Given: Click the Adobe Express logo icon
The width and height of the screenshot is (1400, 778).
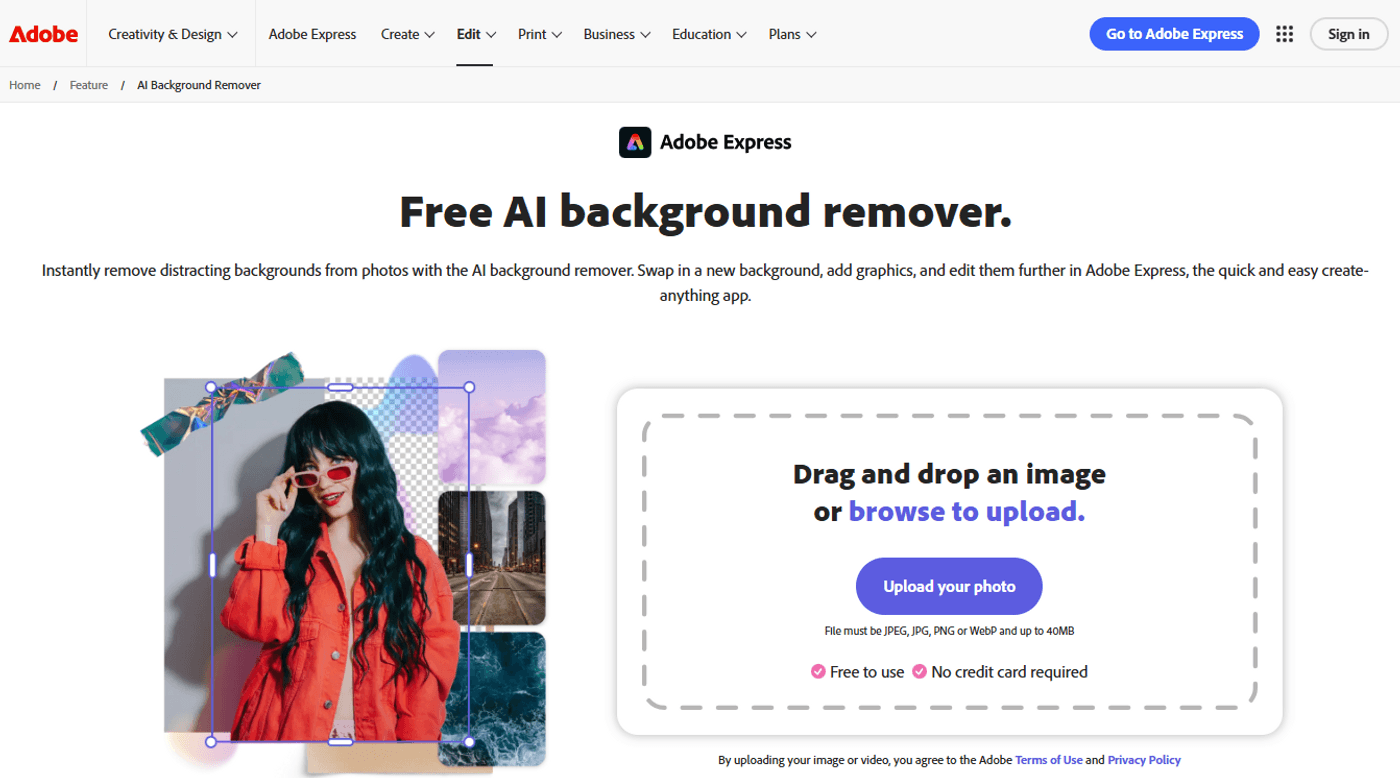Looking at the screenshot, I should 635,143.
